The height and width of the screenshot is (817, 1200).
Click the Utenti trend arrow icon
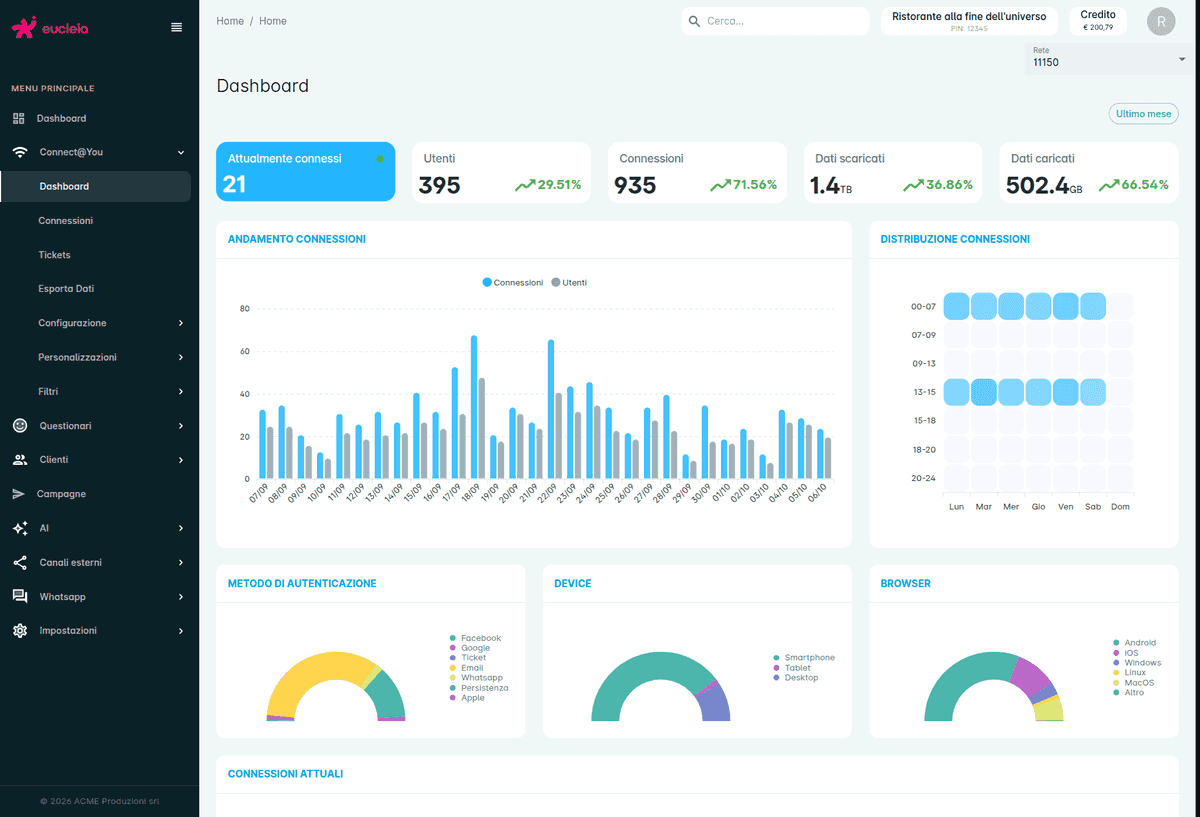(x=525, y=185)
